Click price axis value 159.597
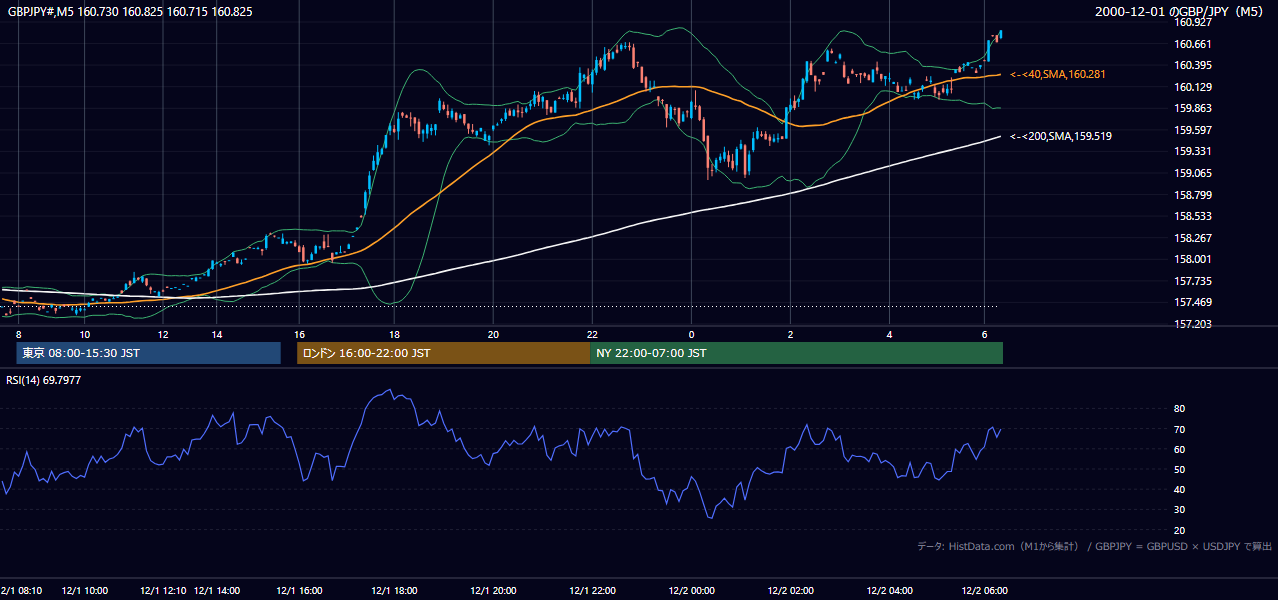The height and width of the screenshot is (600, 1278). pyautogui.click(x=1194, y=130)
